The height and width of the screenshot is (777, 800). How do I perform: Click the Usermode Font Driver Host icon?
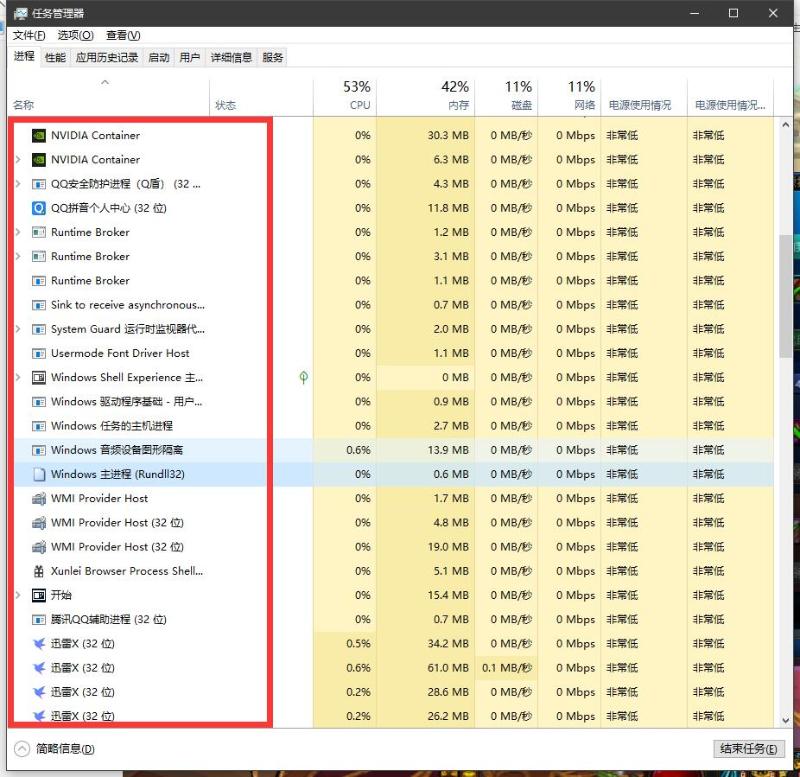coord(39,353)
